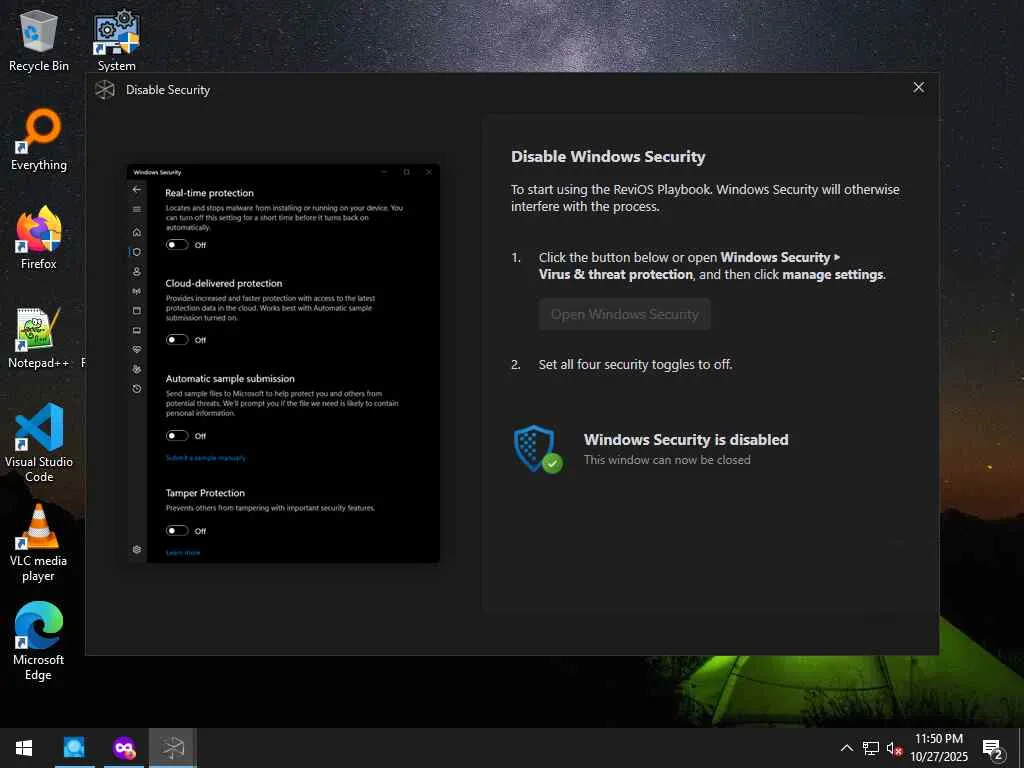Click 'Windows Security' title in preview window

coord(157,172)
